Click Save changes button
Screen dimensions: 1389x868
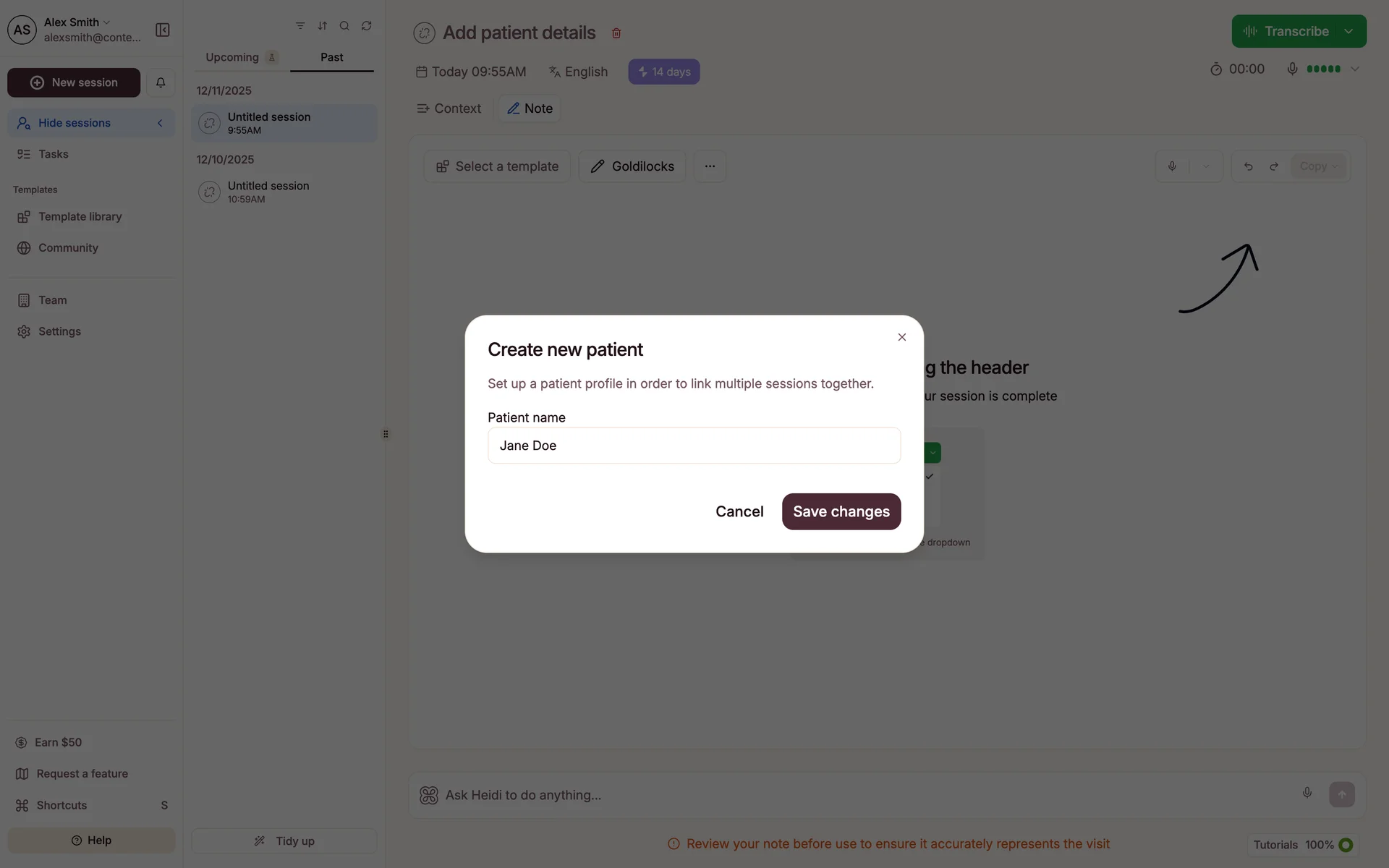[x=841, y=511]
